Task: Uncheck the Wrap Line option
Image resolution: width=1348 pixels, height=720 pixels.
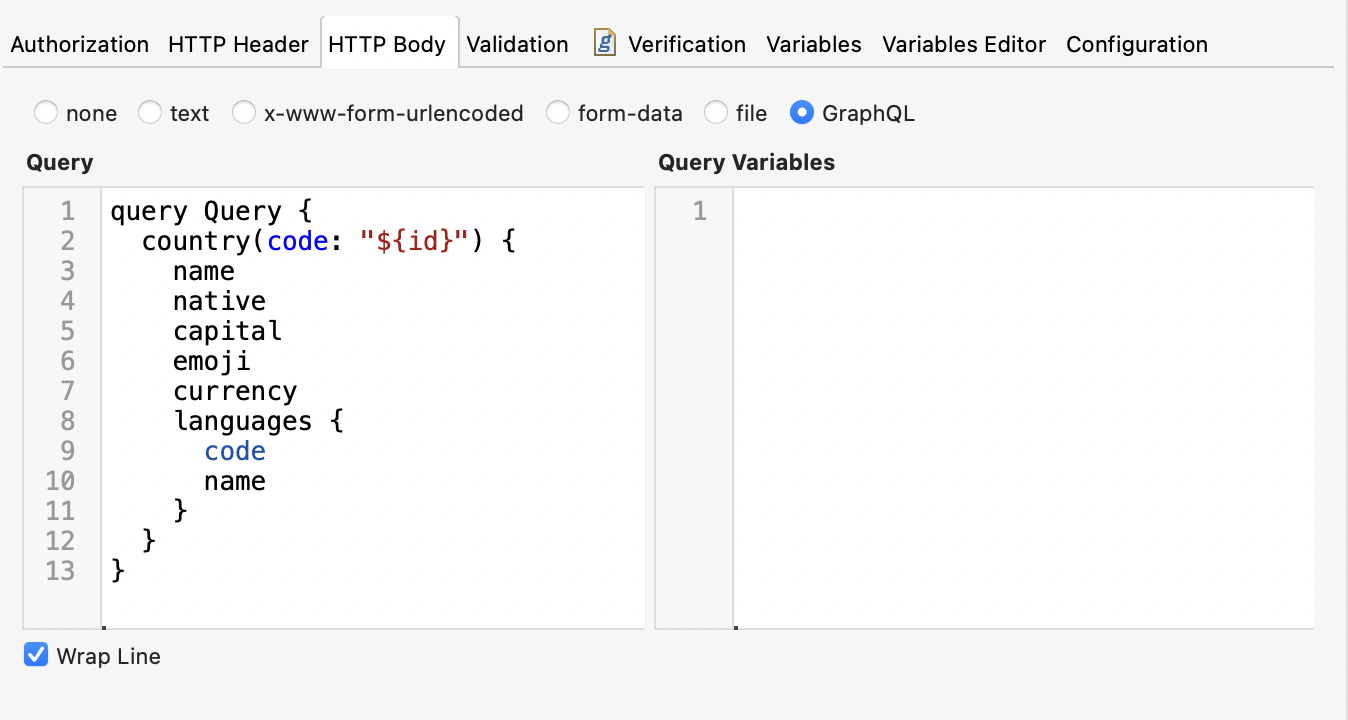Action: [36, 654]
